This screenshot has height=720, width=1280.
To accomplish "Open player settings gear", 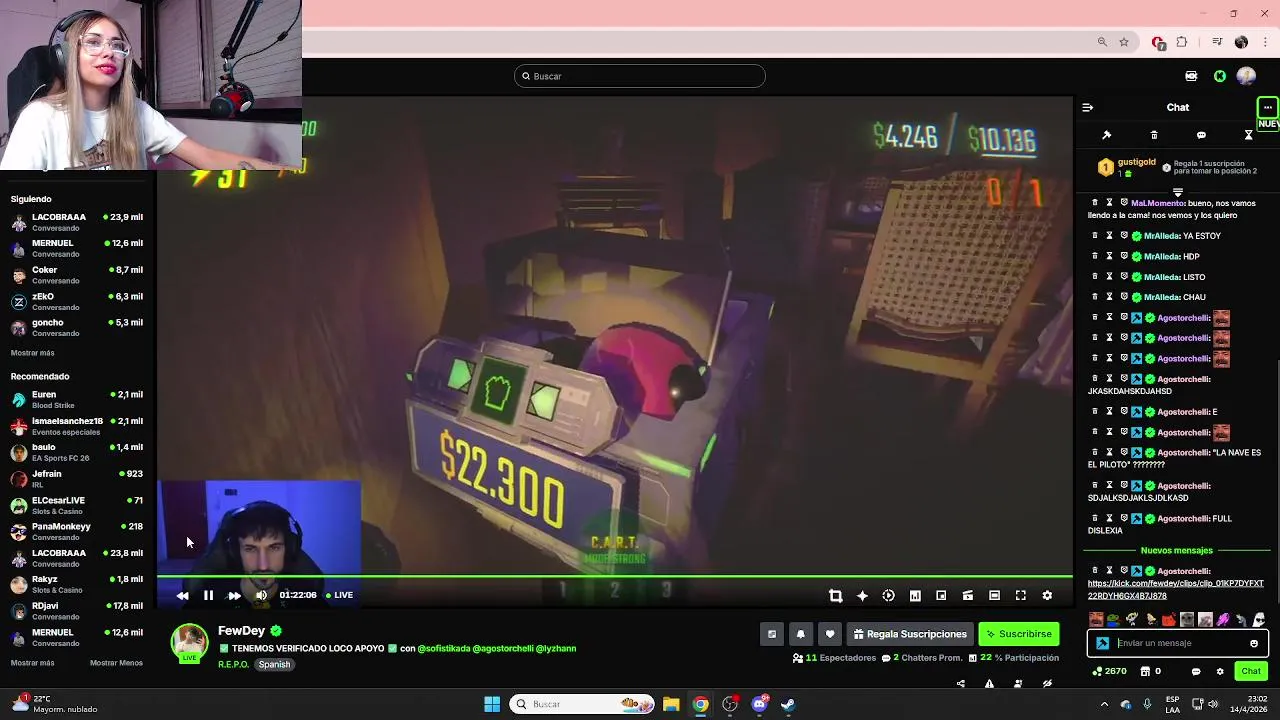I will tap(1047, 595).
